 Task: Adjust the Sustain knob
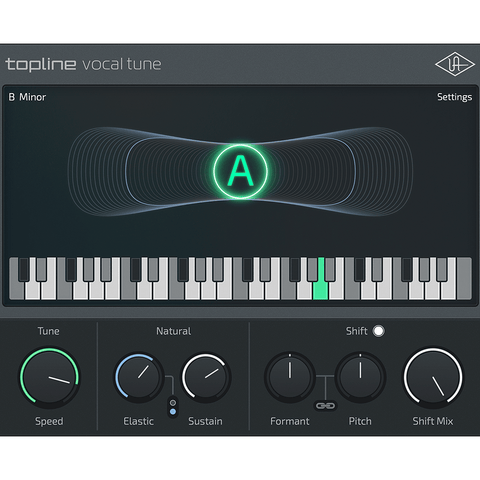coord(206,377)
